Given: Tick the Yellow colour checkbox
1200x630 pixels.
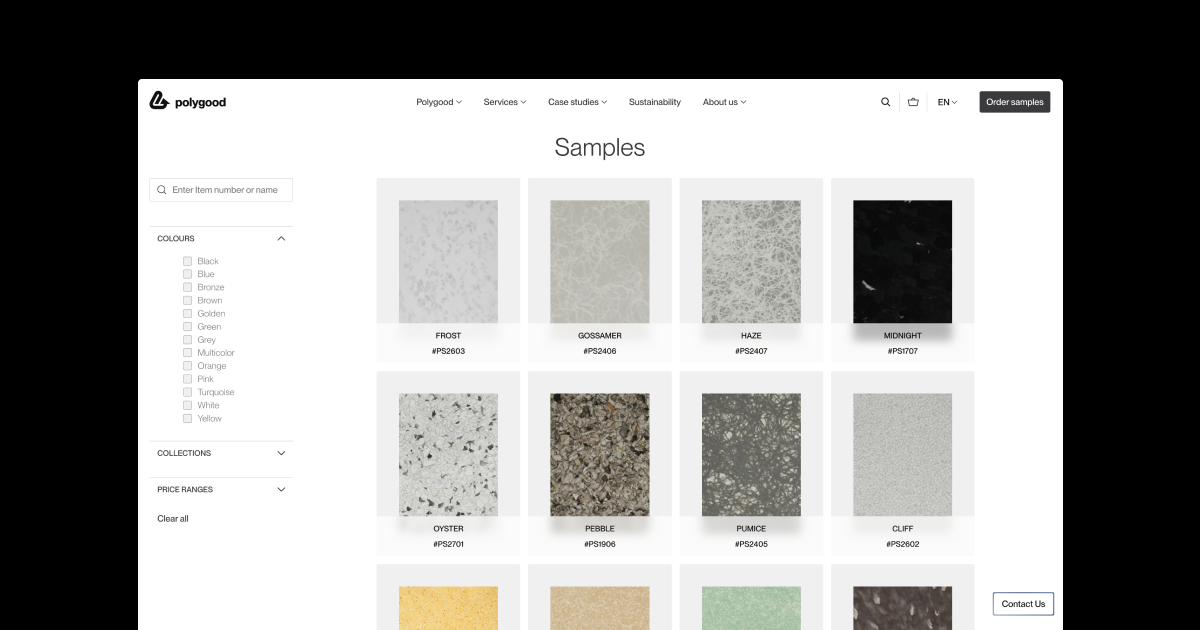Looking at the screenshot, I should pos(187,418).
